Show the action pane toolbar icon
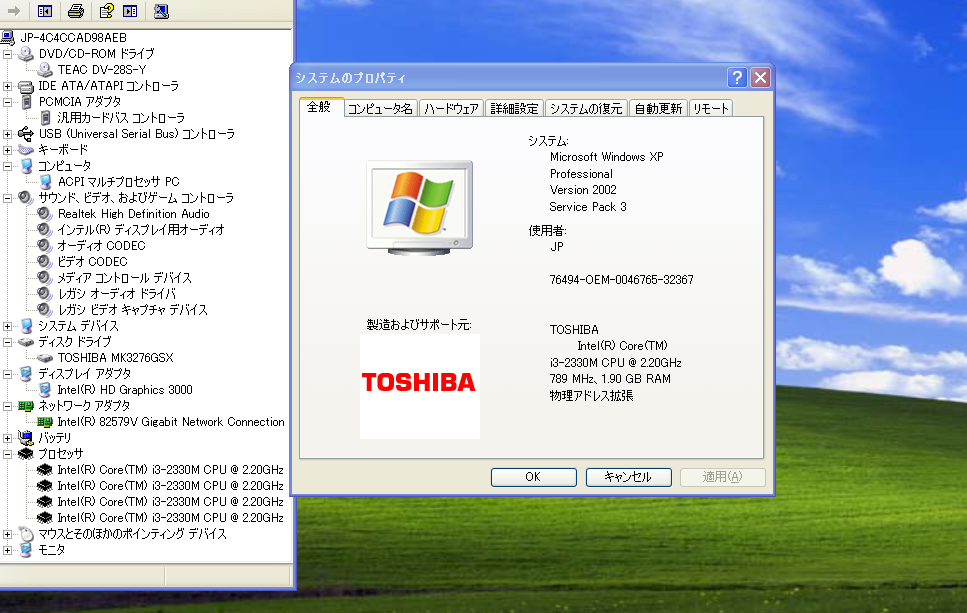The image size is (967, 613). pos(130,11)
